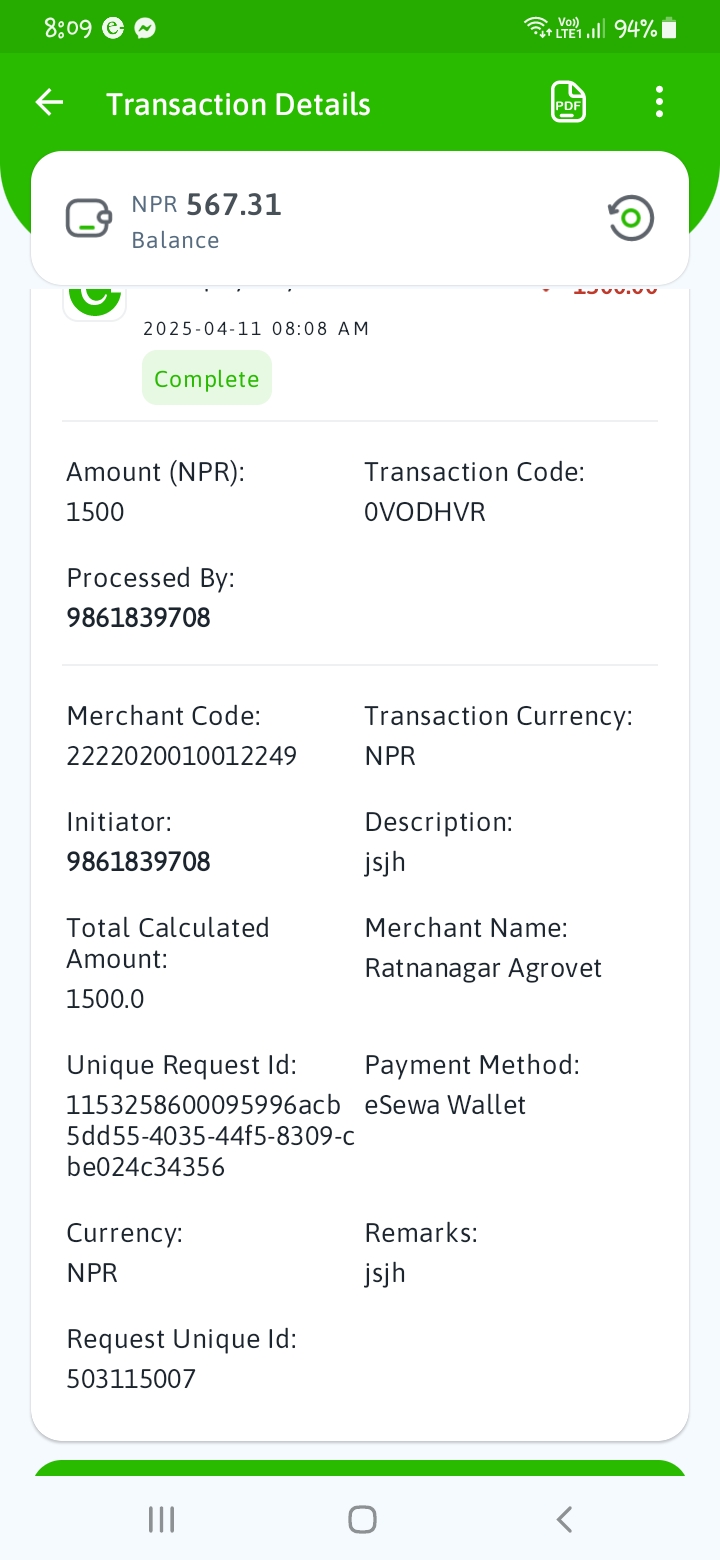Image resolution: width=720 pixels, height=1560 pixels.
Task: Tap the Complete status badge
Action: click(207, 378)
